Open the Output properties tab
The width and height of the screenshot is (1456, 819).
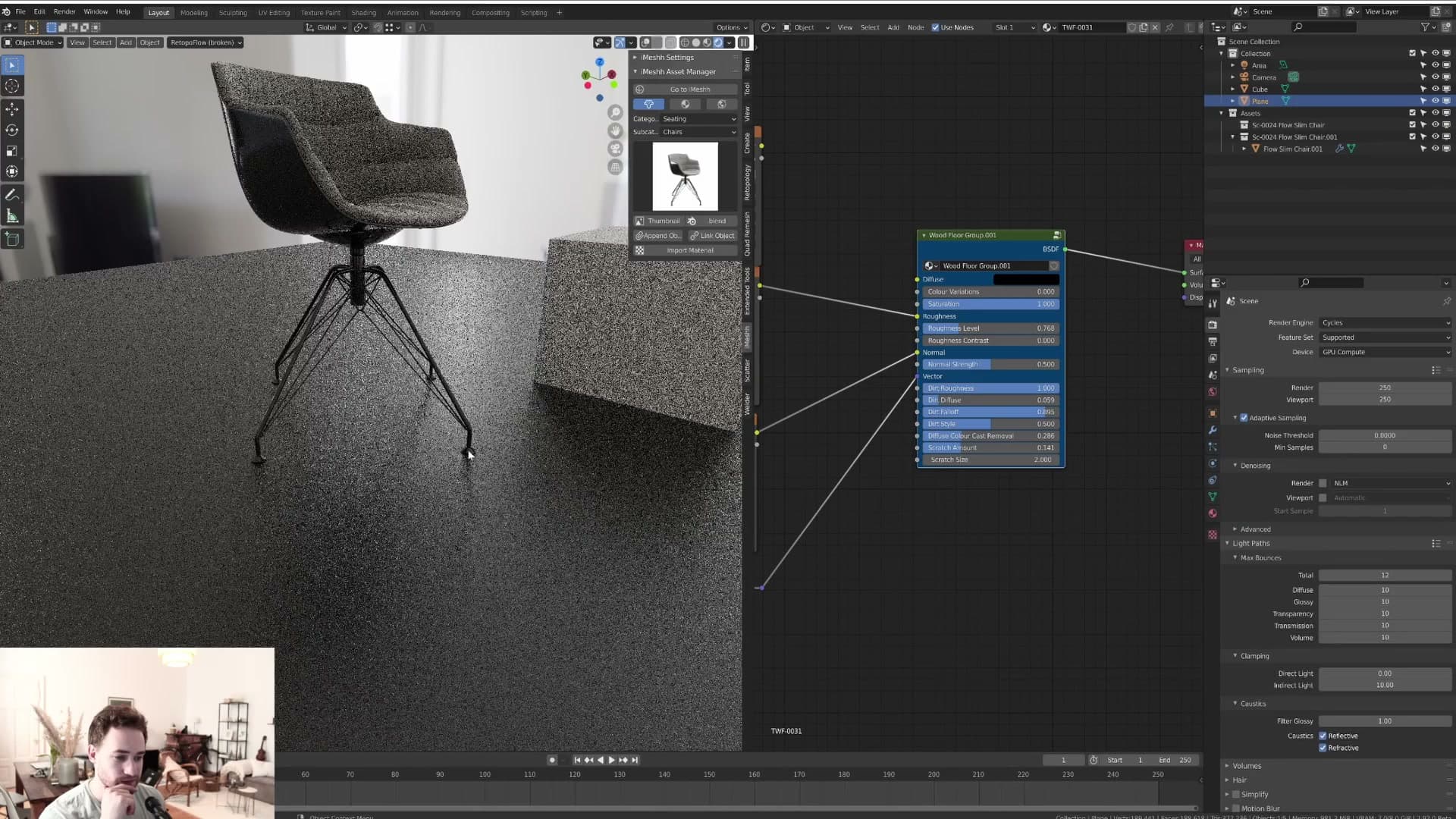pyautogui.click(x=1213, y=341)
